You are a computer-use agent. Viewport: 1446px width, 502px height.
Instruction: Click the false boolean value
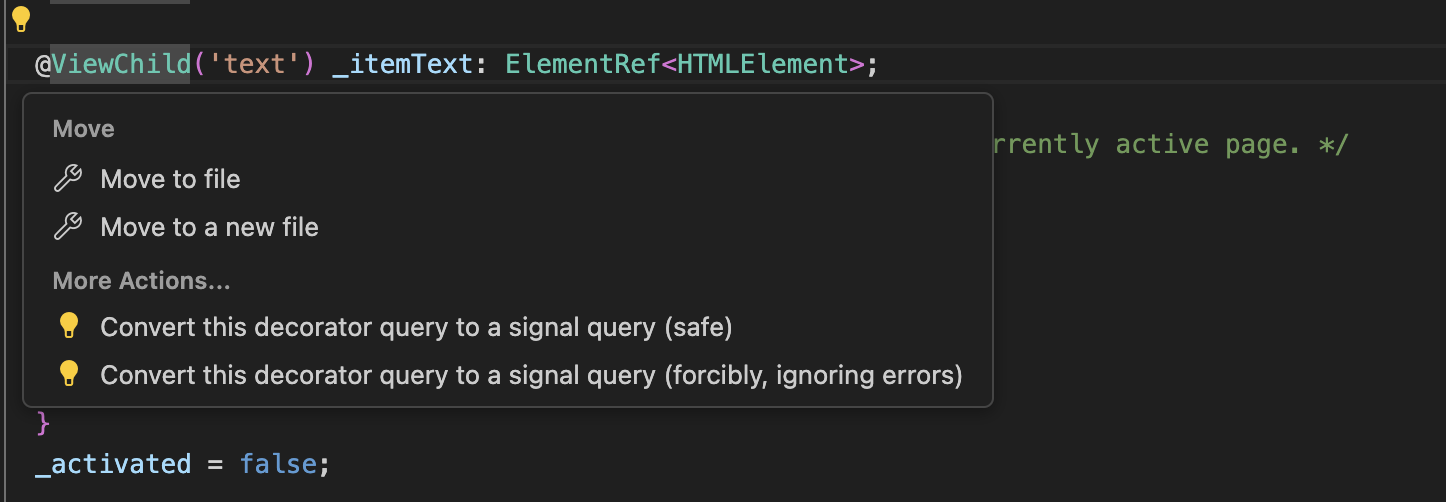click(278, 464)
